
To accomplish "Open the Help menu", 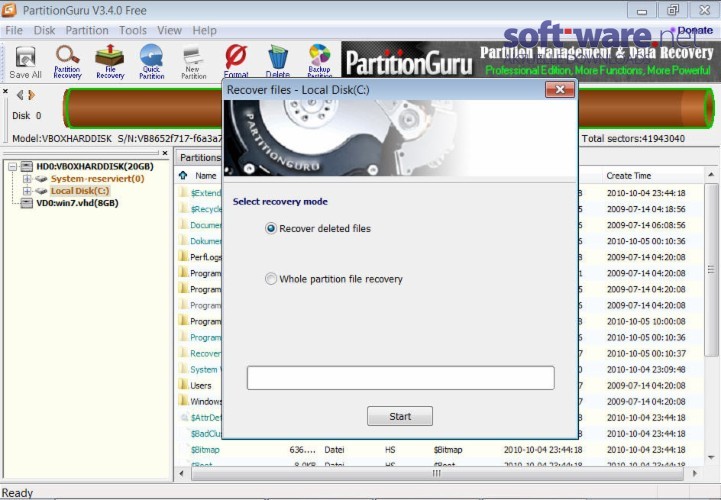I will click(x=204, y=30).
